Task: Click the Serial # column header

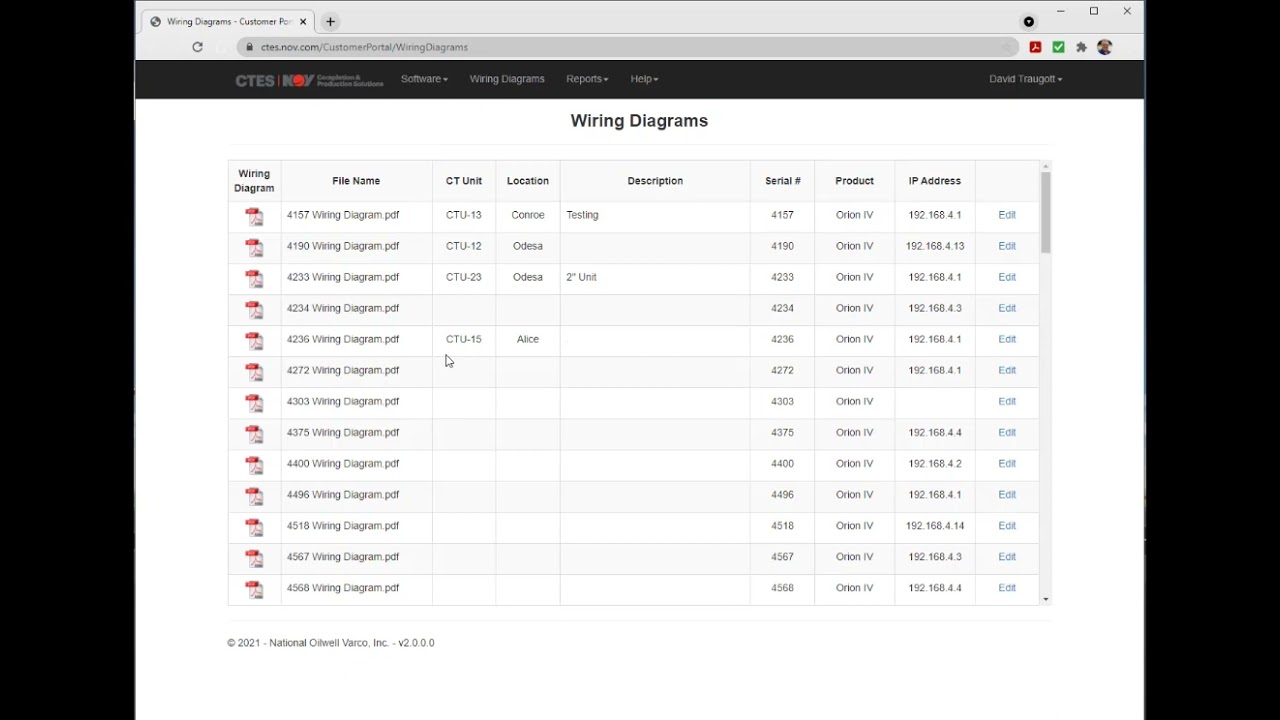Action: (x=782, y=181)
